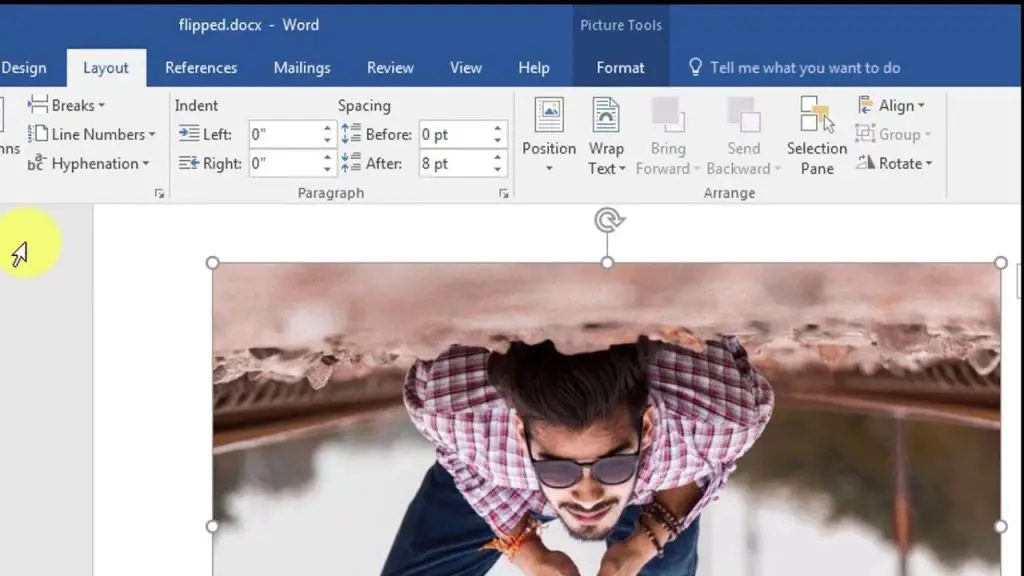
Task: Open the Selection Pane
Action: click(x=817, y=136)
